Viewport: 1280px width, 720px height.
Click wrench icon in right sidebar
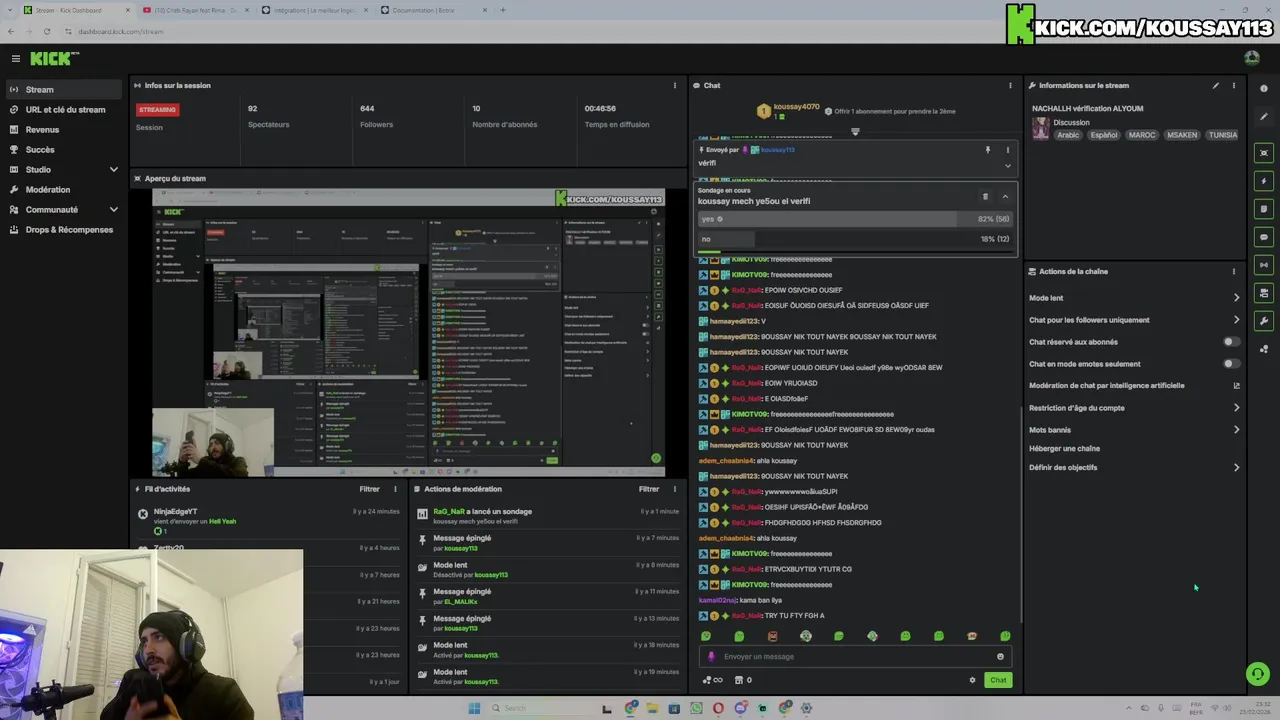[1264, 321]
